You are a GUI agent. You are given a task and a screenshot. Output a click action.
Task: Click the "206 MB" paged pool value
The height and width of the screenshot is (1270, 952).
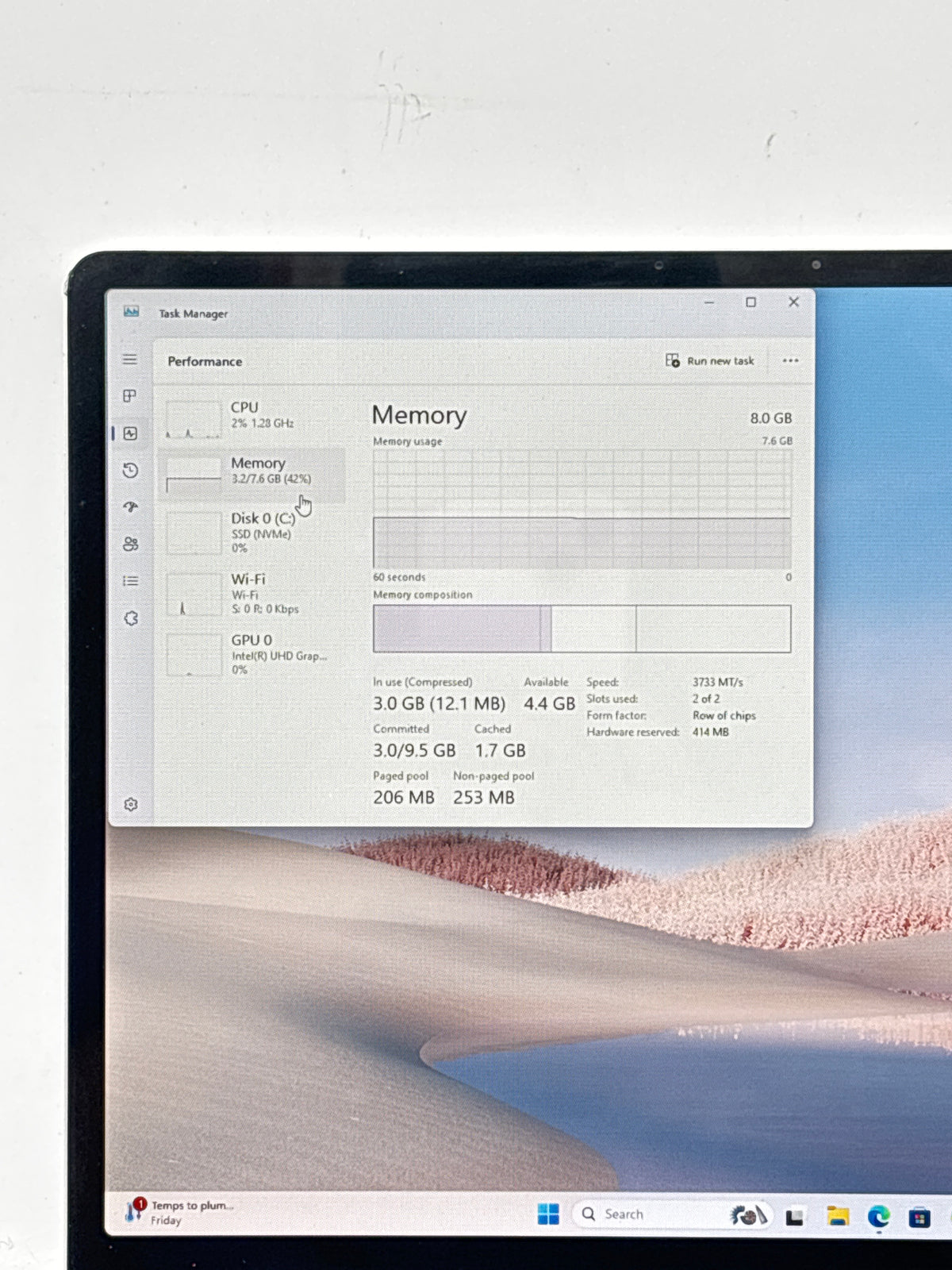[x=404, y=797]
